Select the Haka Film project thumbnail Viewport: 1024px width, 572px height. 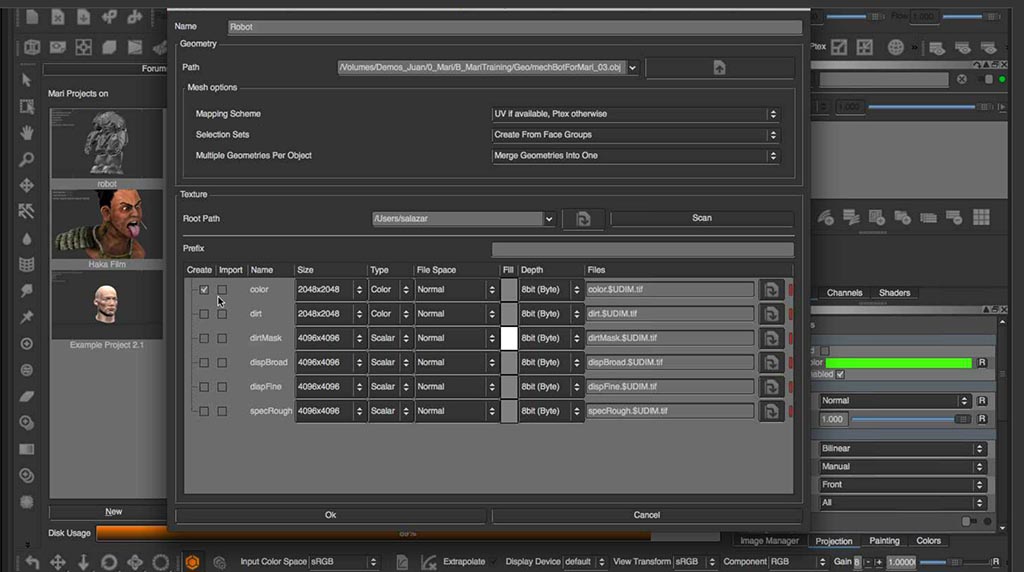[106, 225]
